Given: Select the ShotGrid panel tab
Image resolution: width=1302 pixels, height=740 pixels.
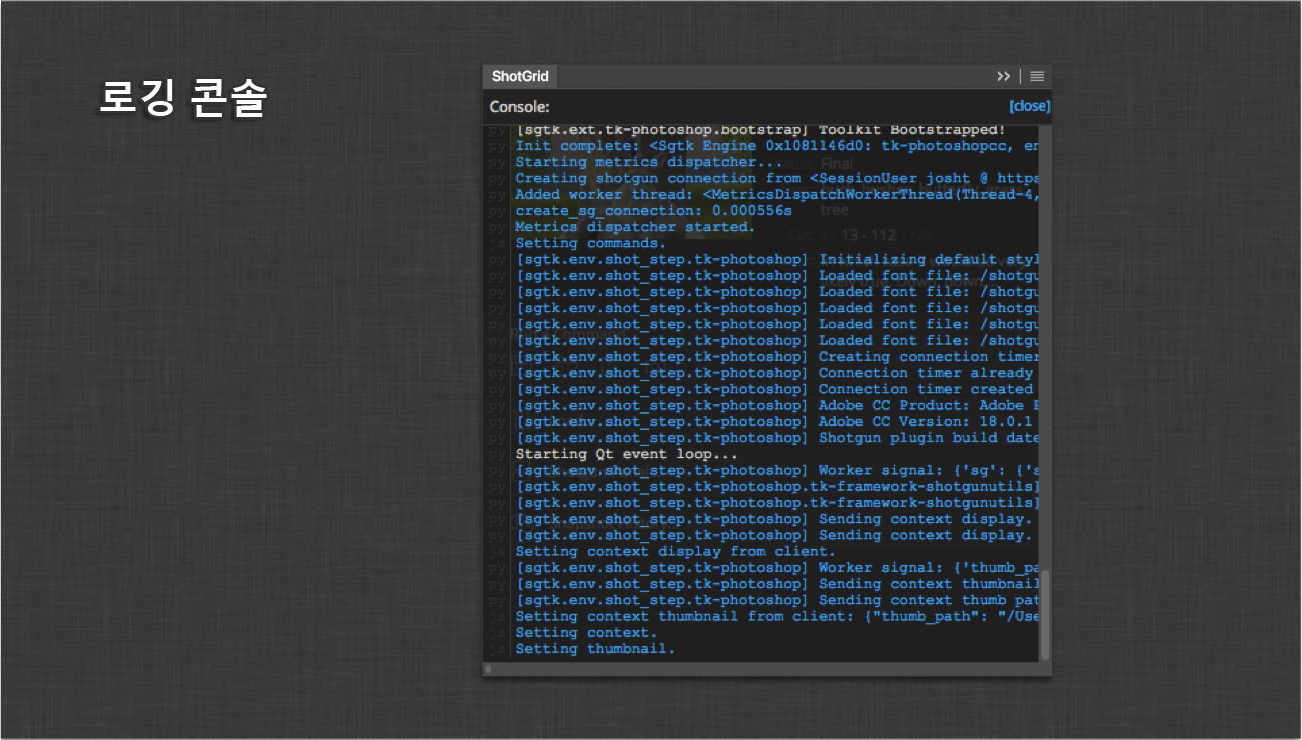Looking at the screenshot, I should (520, 77).
